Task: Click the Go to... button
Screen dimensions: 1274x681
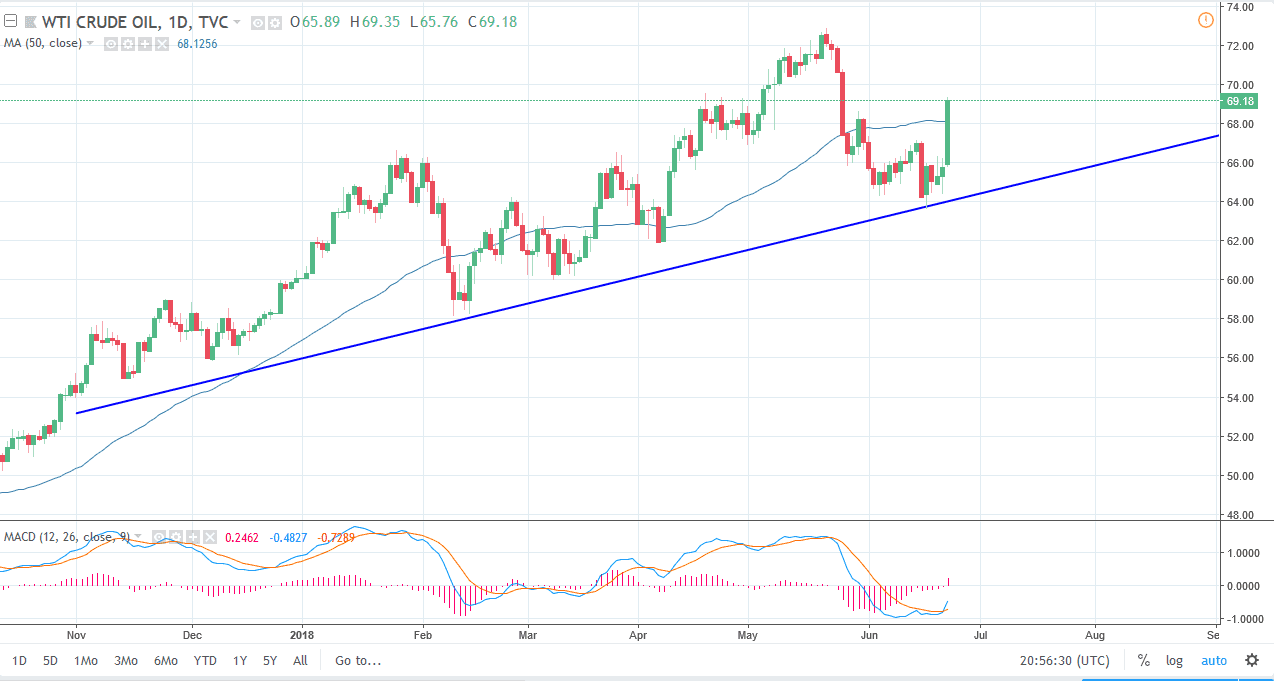Action: (x=356, y=660)
